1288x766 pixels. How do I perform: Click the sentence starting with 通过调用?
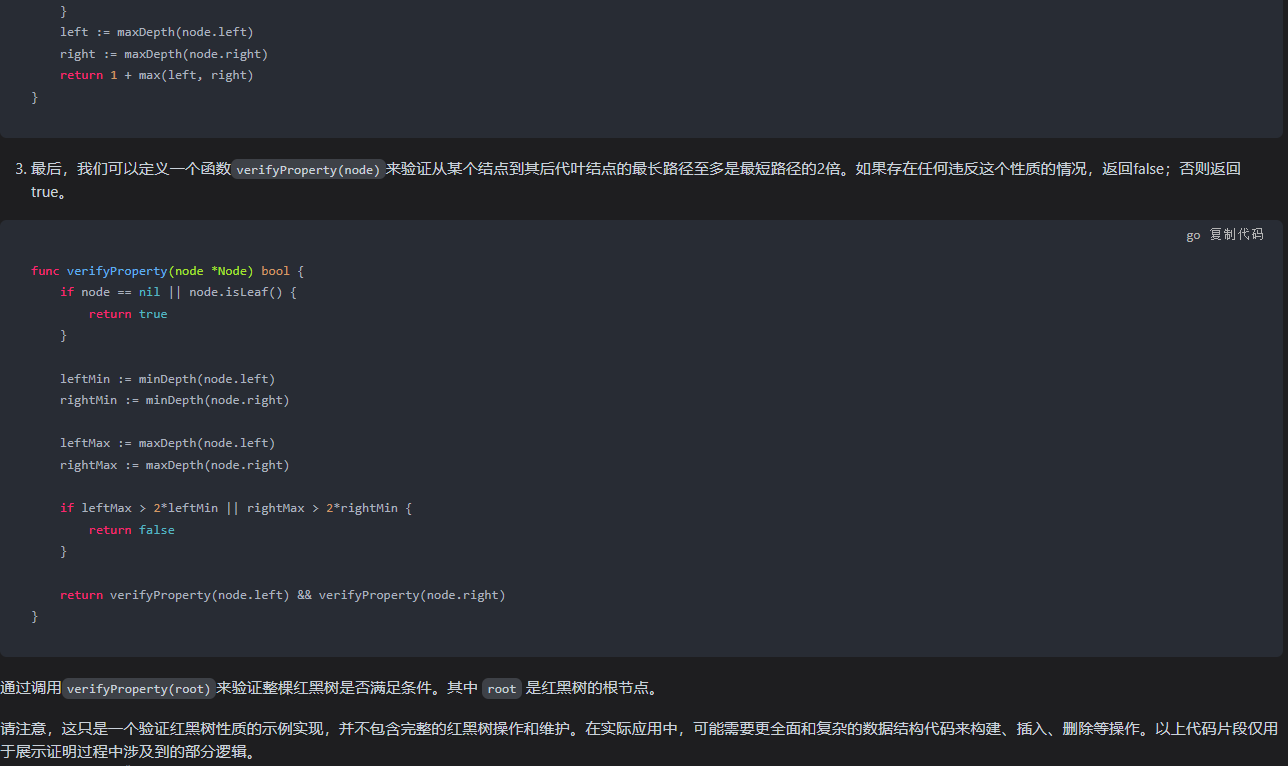(330, 689)
